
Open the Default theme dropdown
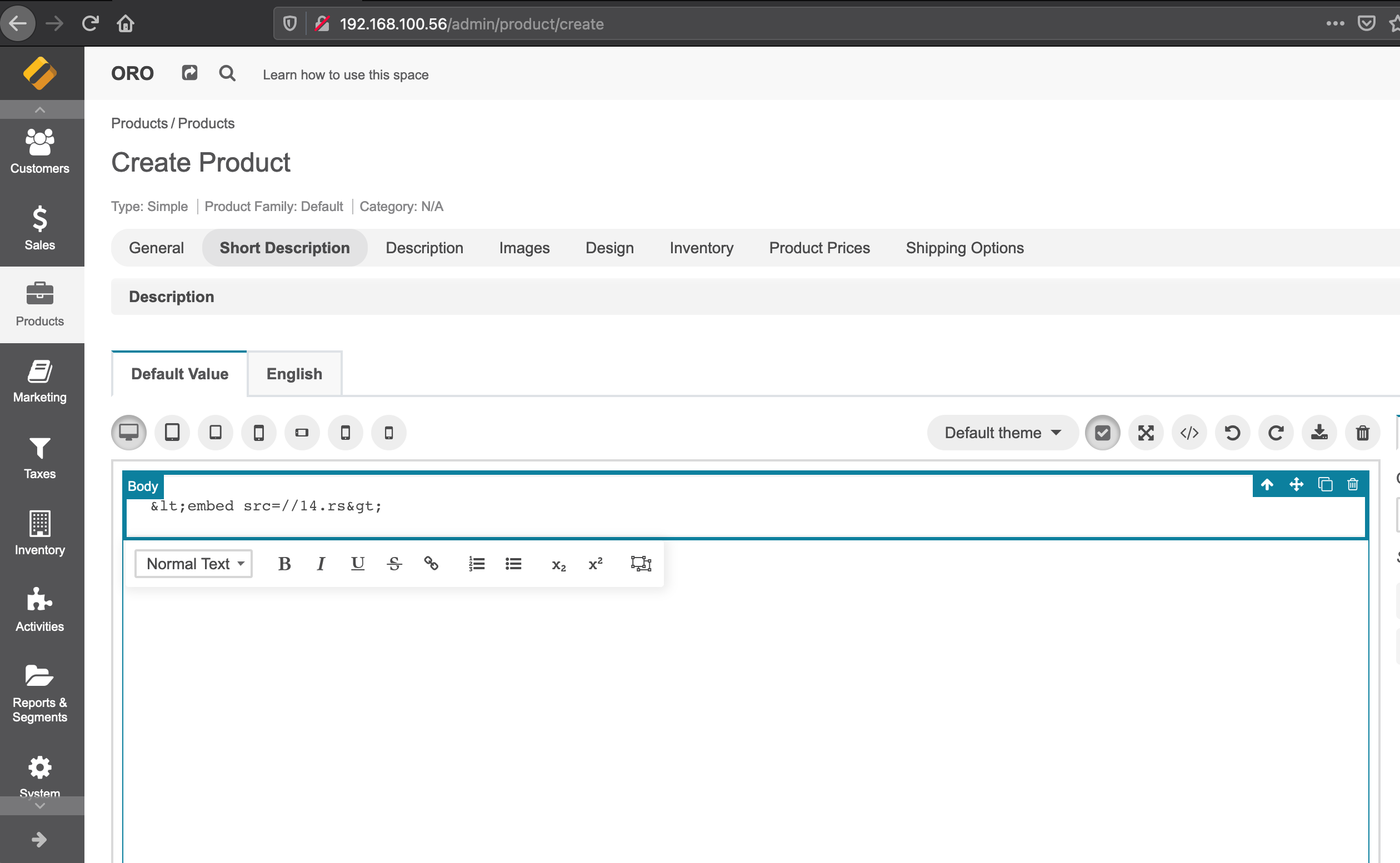(x=1003, y=433)
